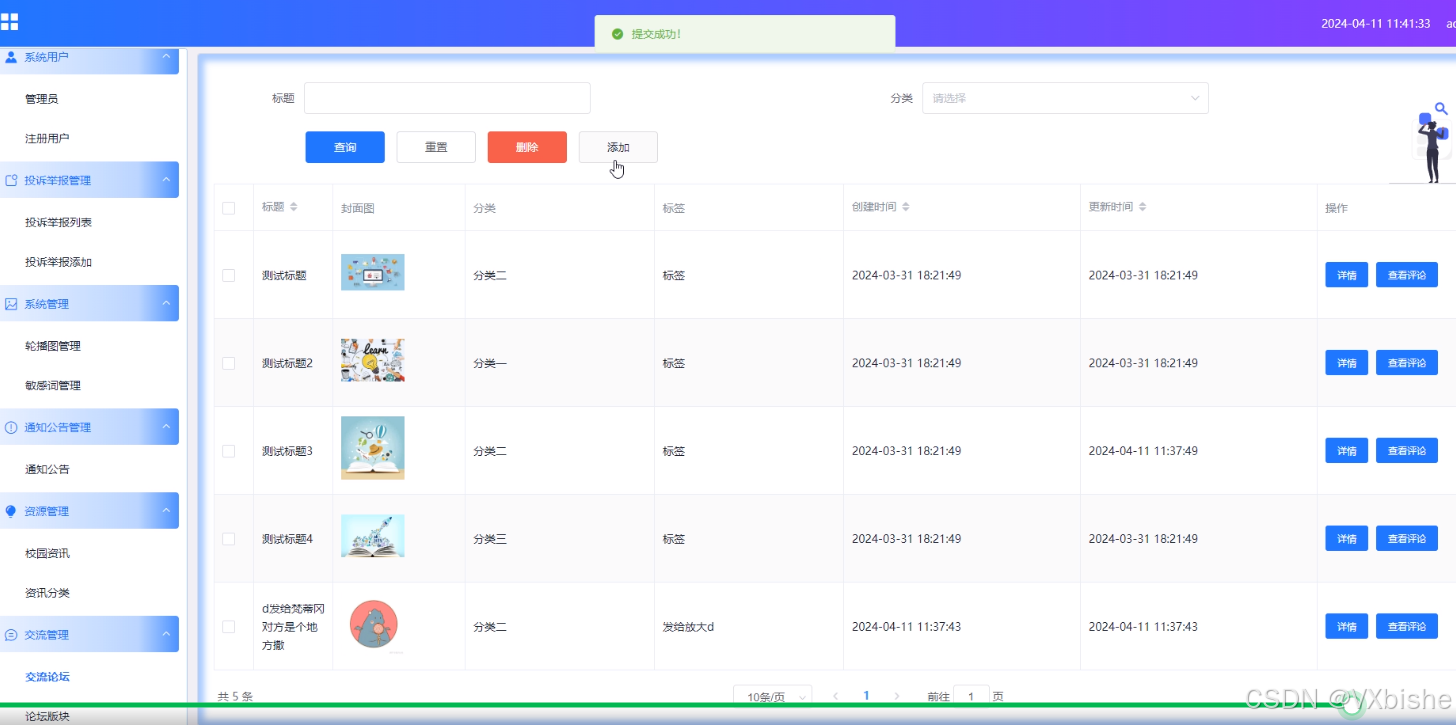Click the 系统管理 picture icon

tap(11, 304)
